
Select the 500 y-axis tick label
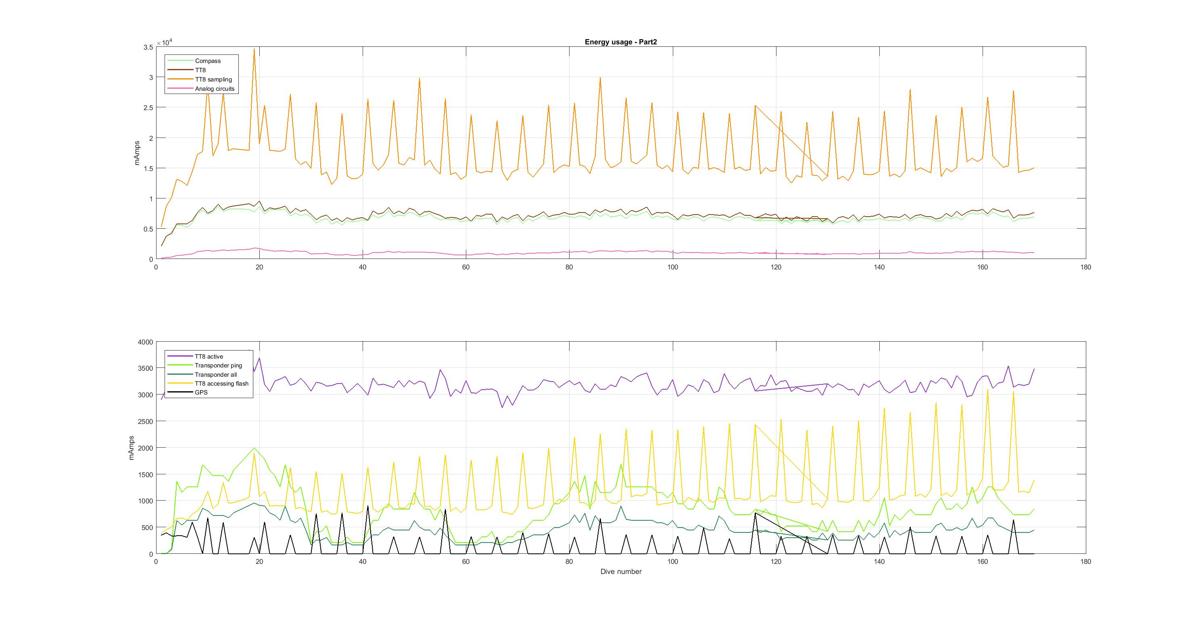[146, 527]
